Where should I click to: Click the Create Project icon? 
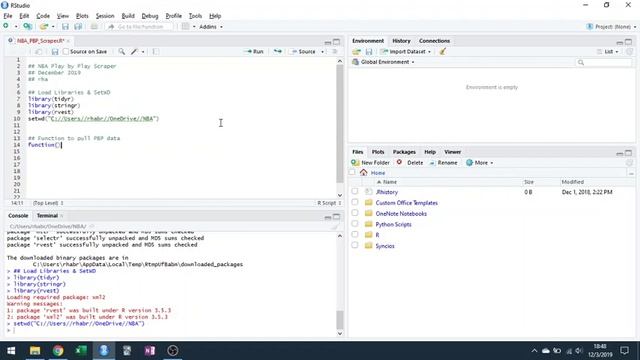27,27
